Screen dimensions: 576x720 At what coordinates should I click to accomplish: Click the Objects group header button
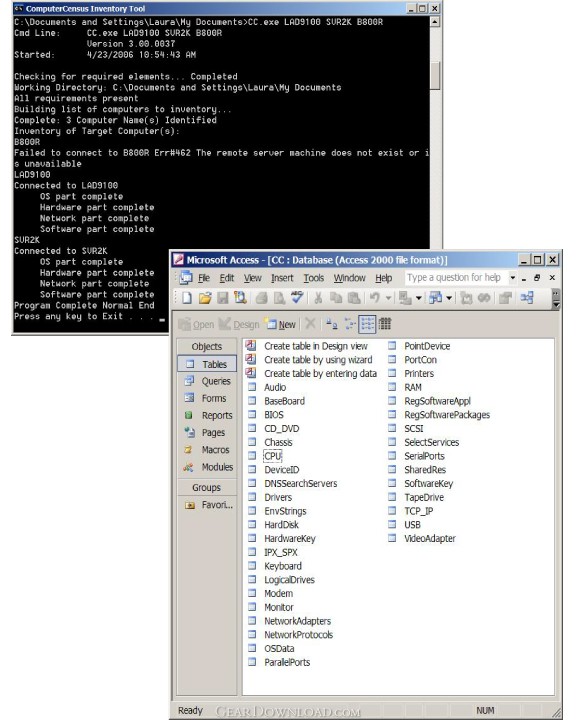tap(207, 347)
